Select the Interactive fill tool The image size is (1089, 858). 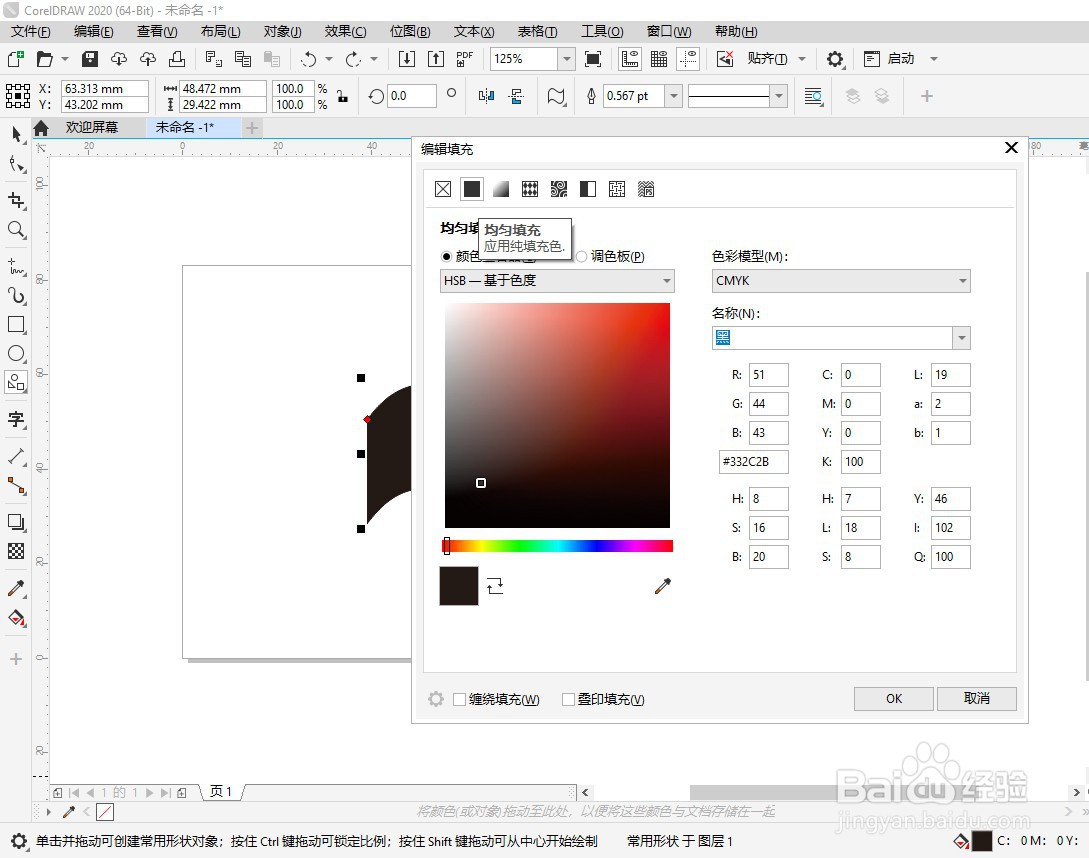point(17,618)
